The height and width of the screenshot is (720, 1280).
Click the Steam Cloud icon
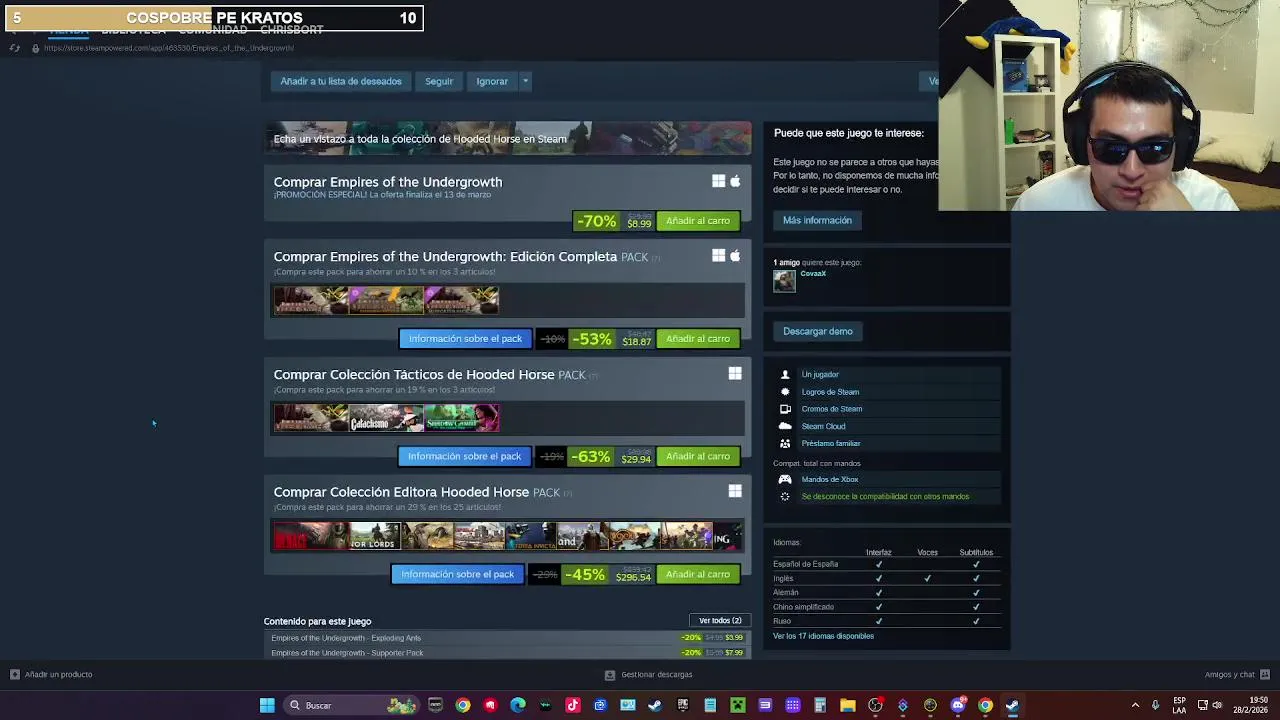pos(785,426)
